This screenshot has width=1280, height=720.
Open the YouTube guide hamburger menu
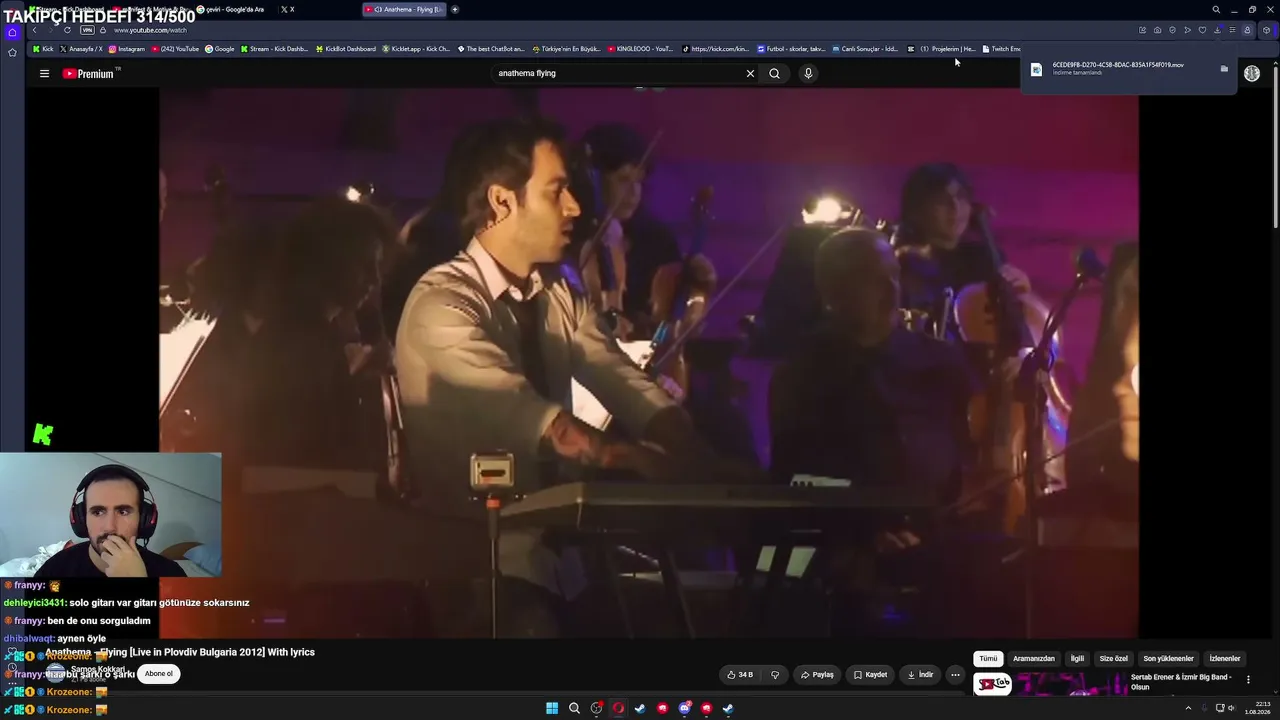[44, 73]
